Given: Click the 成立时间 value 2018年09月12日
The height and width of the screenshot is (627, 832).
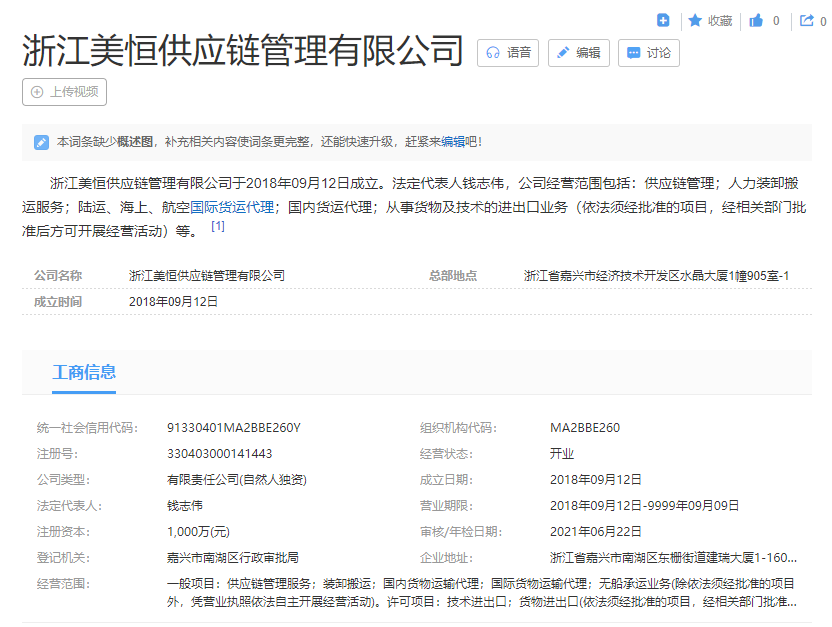Looking at the screenshot, I should point(174,302).
